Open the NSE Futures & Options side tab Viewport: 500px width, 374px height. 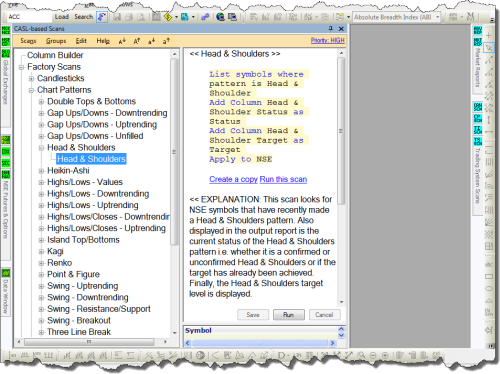tap(6, 210)
